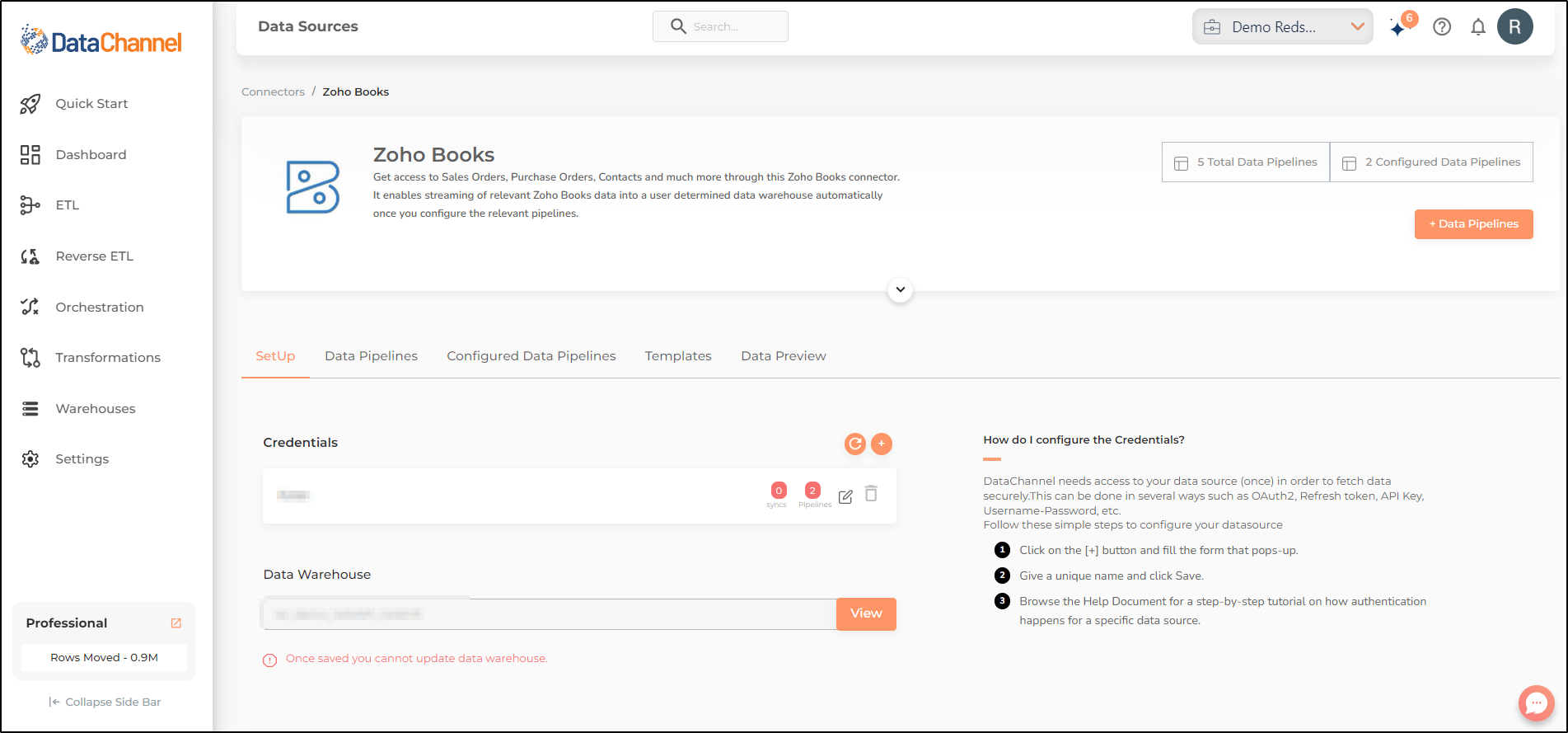Add a new credential with plus icon
1568x733 pixels.
pos(882,444)
